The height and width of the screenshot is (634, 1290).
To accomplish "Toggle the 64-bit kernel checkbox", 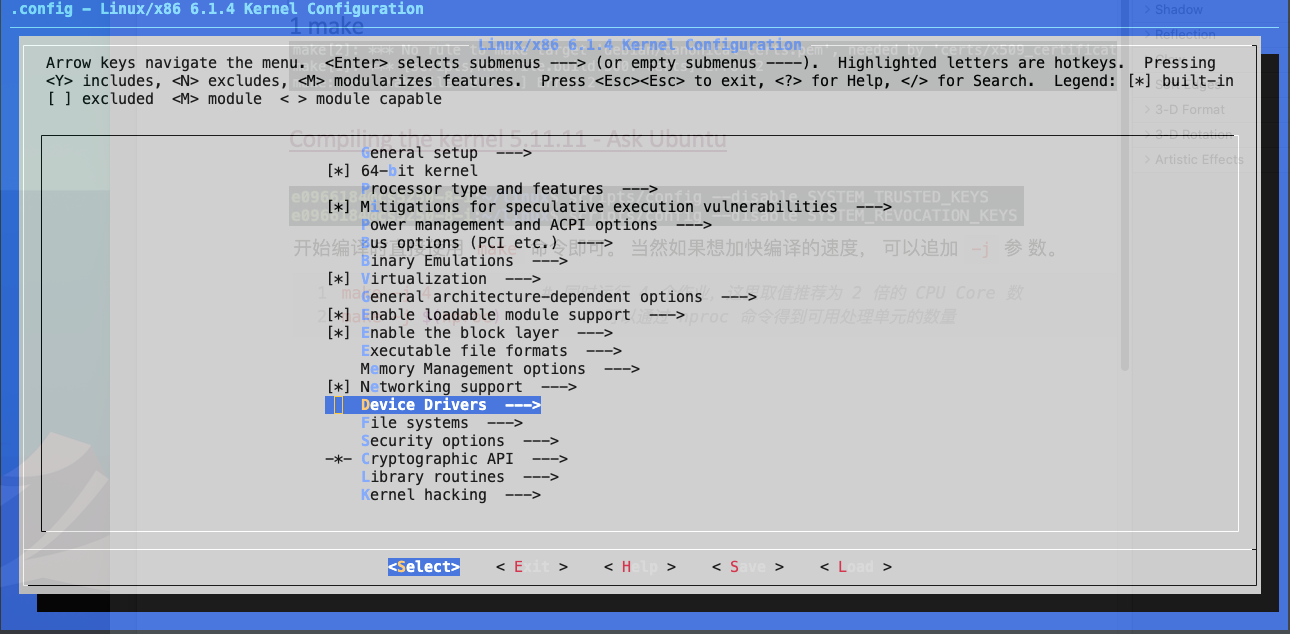I will [x=338, y=171].
